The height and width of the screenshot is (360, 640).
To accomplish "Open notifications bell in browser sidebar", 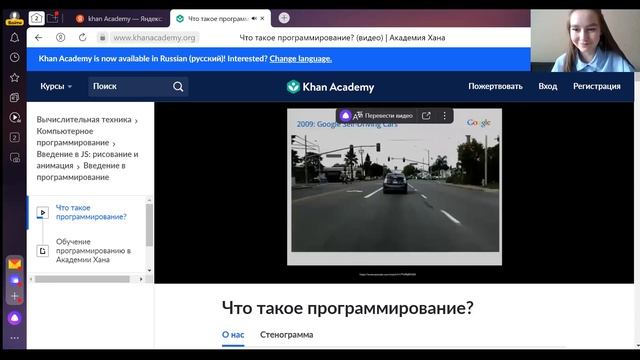I will tap(14, 38).
